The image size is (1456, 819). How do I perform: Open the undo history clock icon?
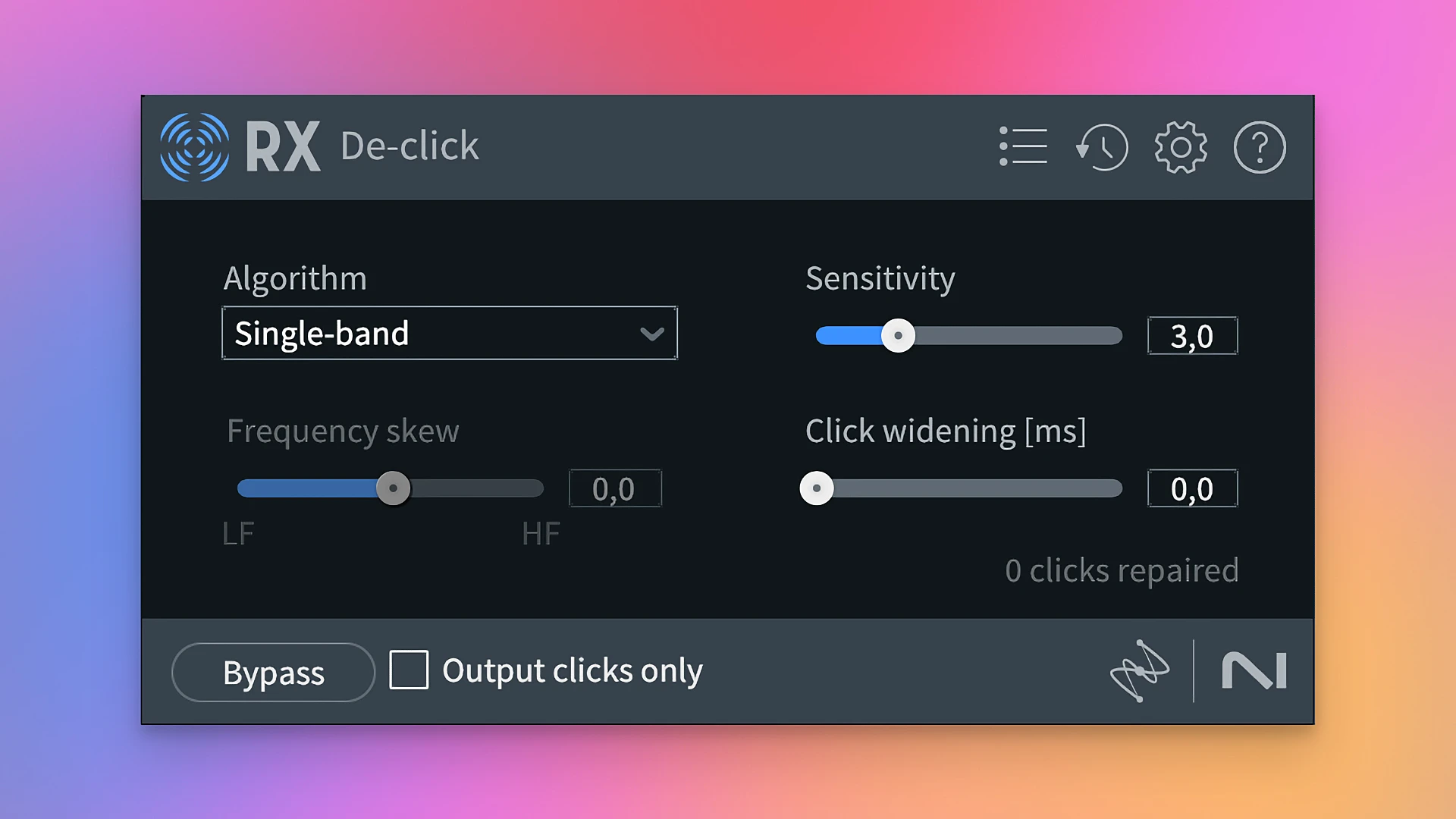click(x=1102, y=147)
